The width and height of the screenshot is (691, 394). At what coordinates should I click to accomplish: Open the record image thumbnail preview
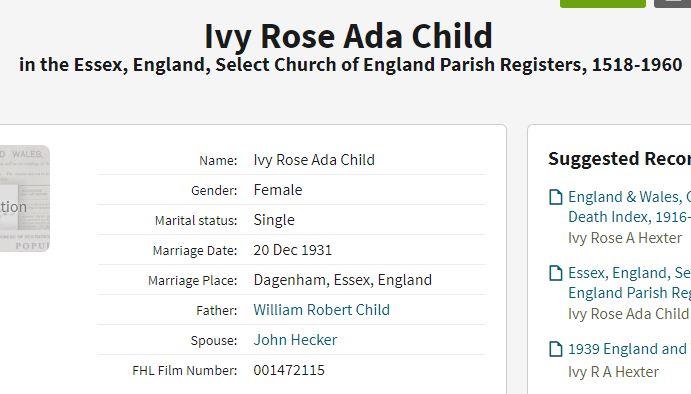25,198
